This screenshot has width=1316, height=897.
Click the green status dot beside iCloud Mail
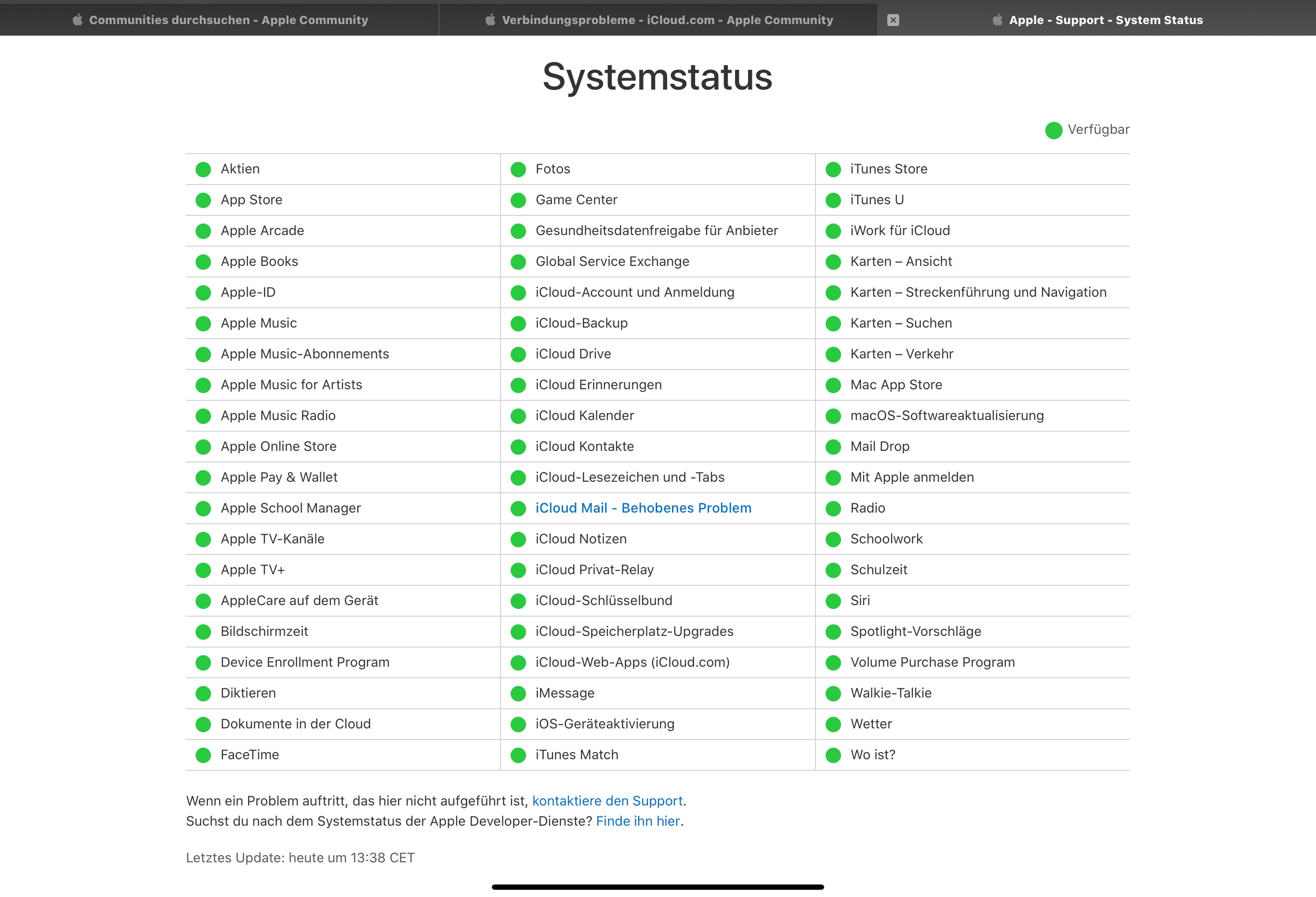518,509
